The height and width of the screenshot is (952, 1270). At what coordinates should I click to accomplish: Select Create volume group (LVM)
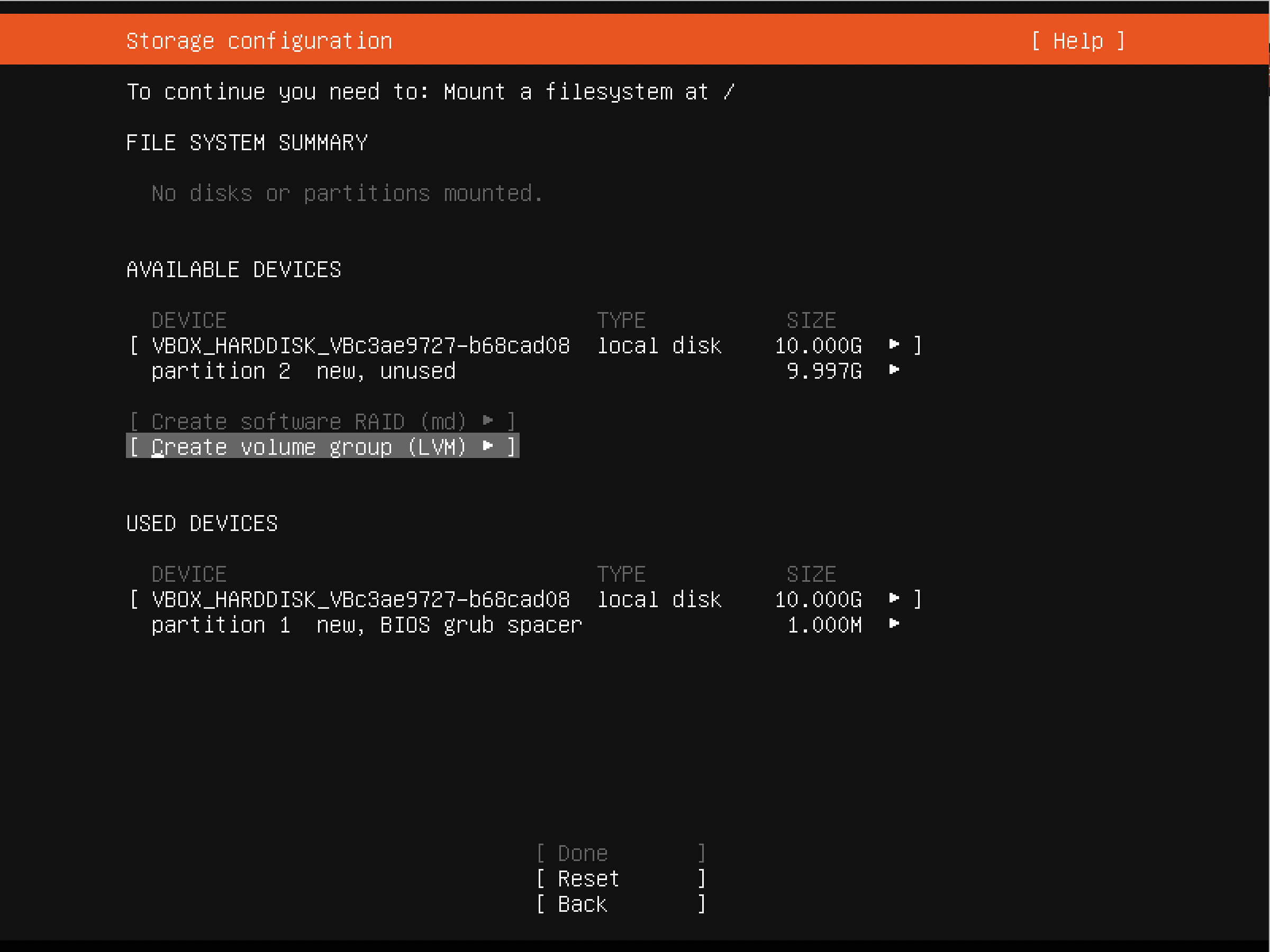point(310,446)
